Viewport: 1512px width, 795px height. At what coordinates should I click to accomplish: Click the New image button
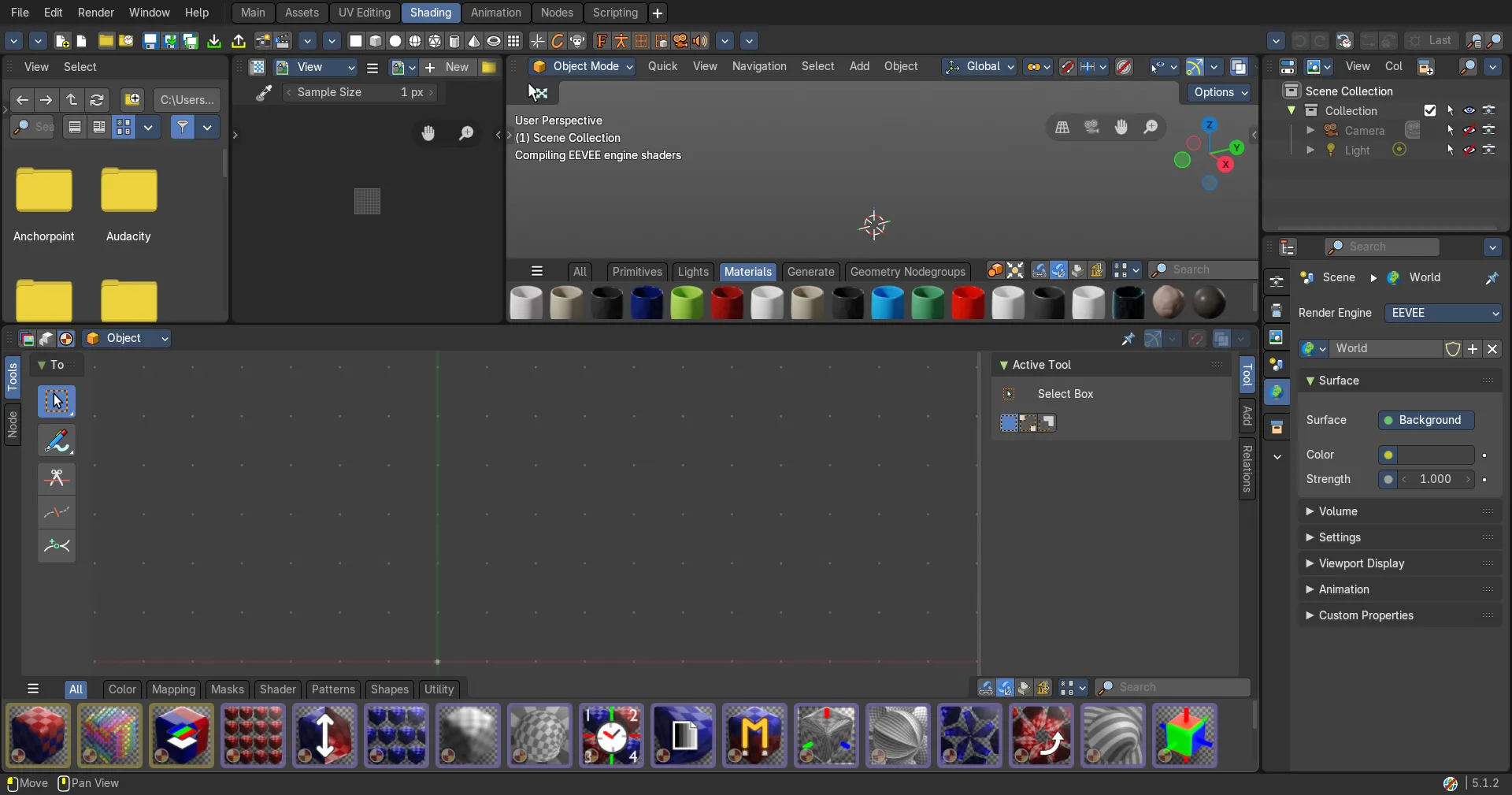pos(448,67)
